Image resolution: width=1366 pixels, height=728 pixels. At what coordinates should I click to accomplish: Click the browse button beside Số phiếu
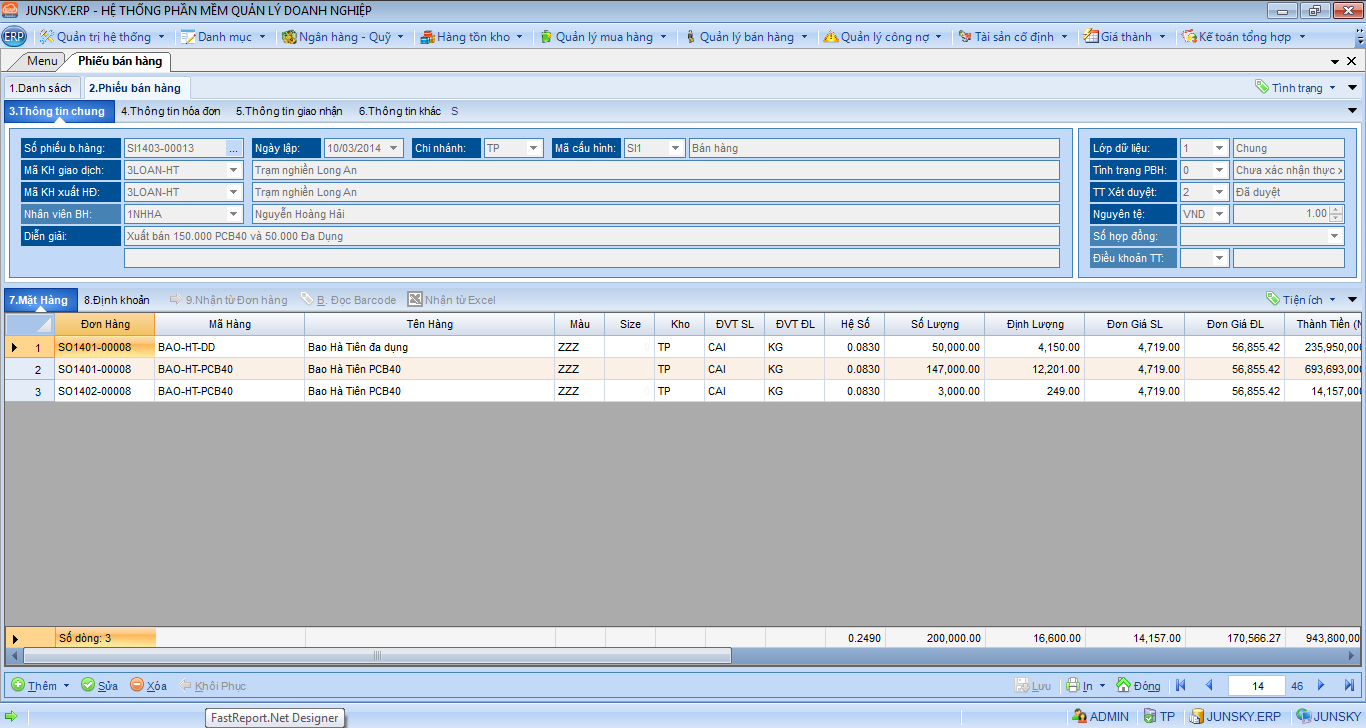coord(234,148)
